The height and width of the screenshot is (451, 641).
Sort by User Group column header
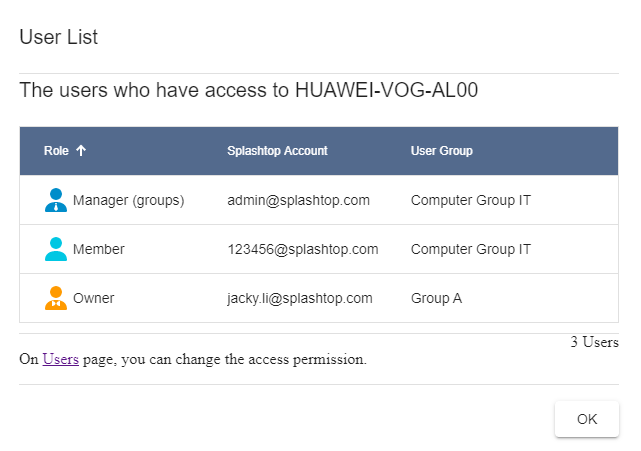coord(442,150)
